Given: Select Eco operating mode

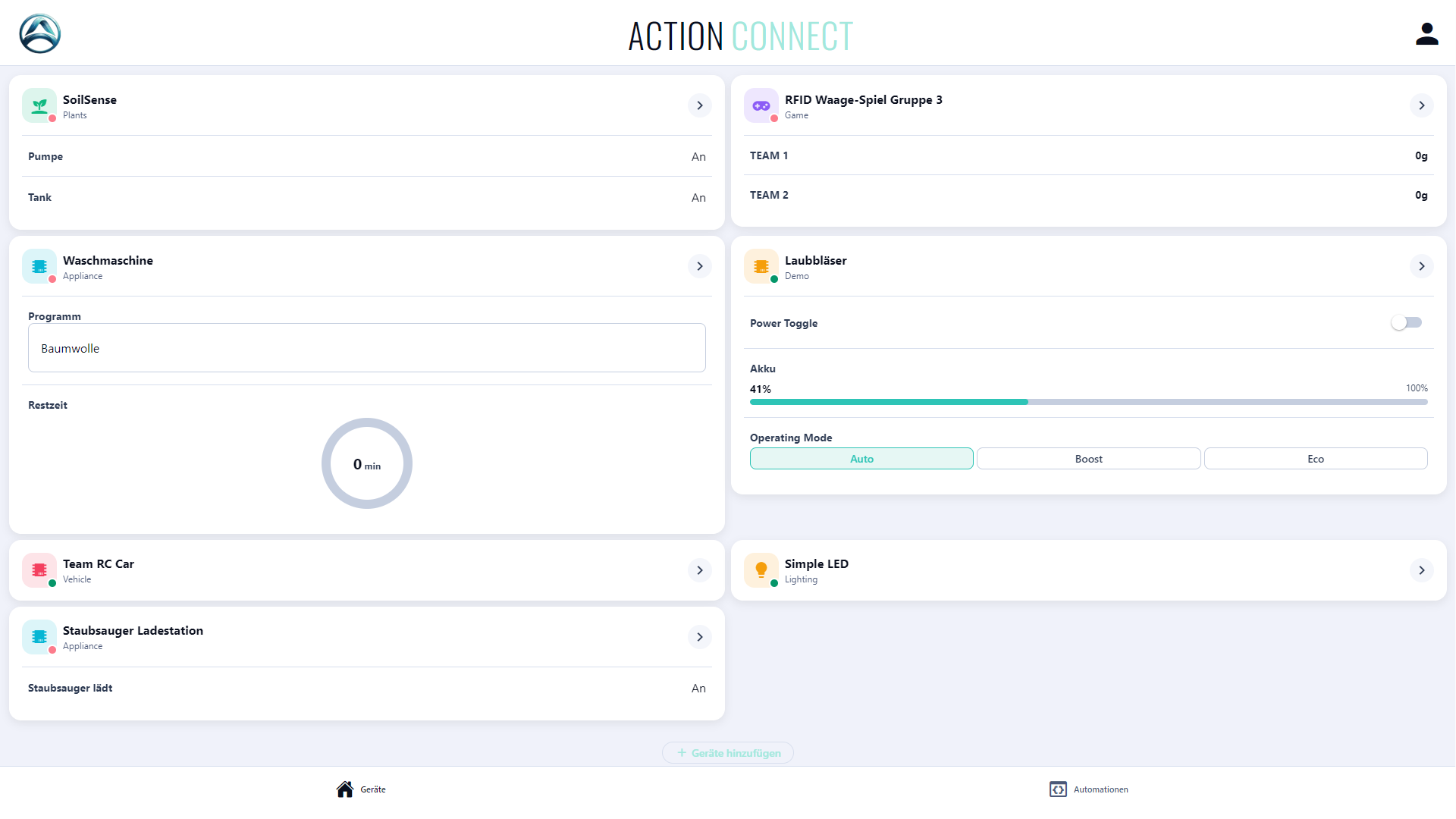Looking at the screenshot, I should click(x=1316, y=459).
